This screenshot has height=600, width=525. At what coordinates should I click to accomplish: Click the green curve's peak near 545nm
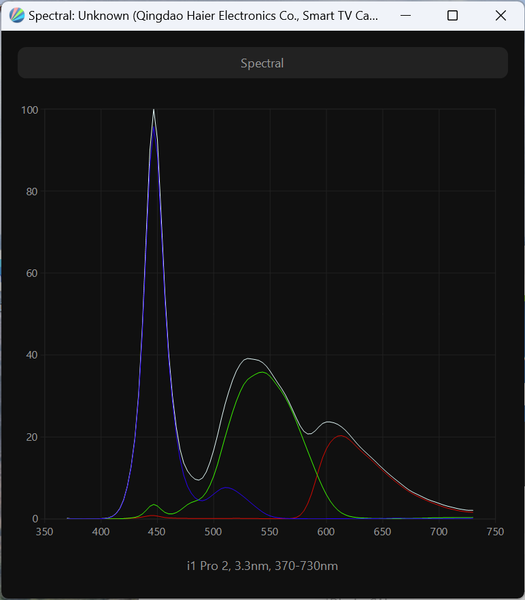point(262,372)
